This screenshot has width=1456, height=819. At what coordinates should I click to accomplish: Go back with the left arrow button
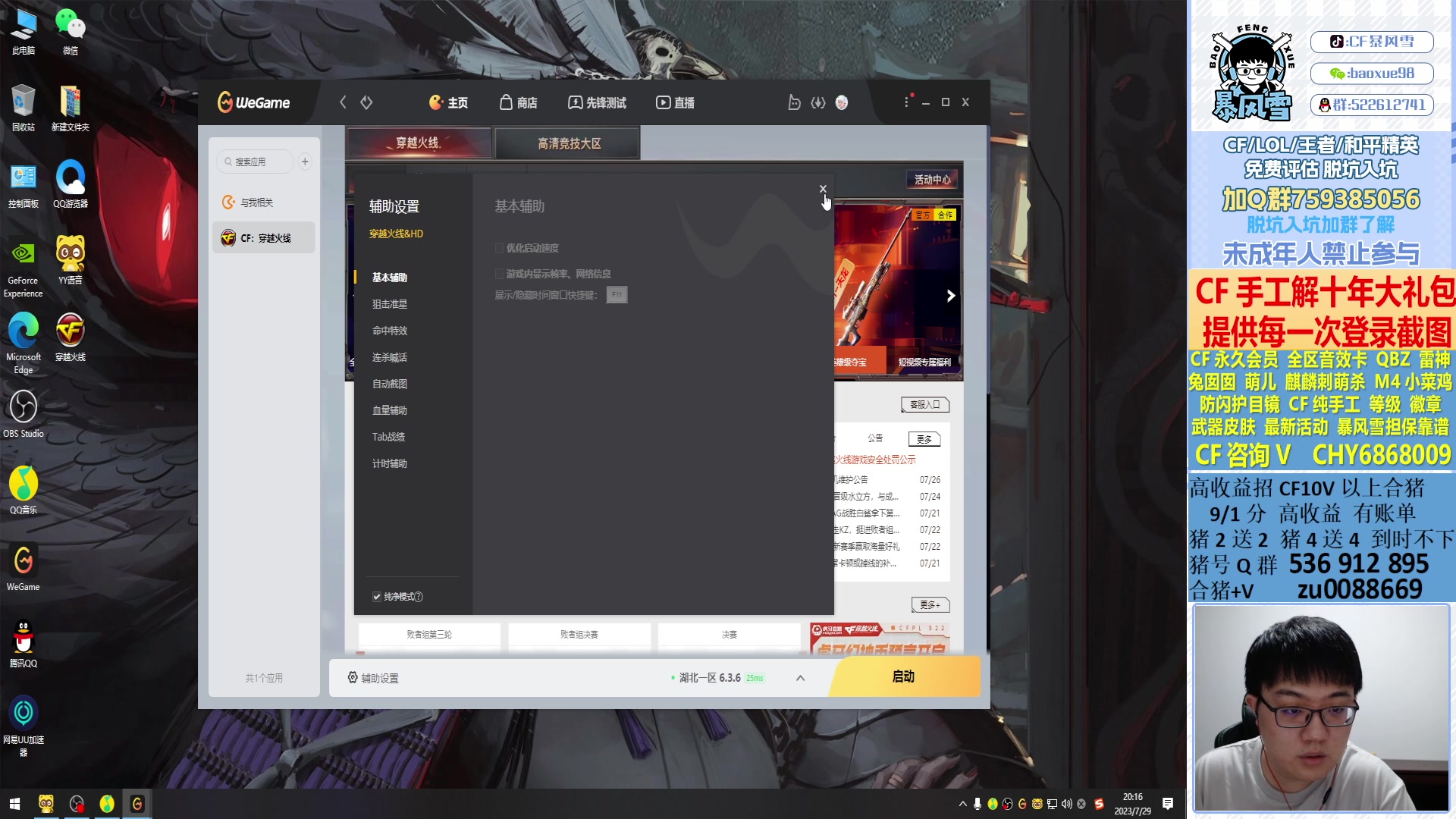click(343, 102)
